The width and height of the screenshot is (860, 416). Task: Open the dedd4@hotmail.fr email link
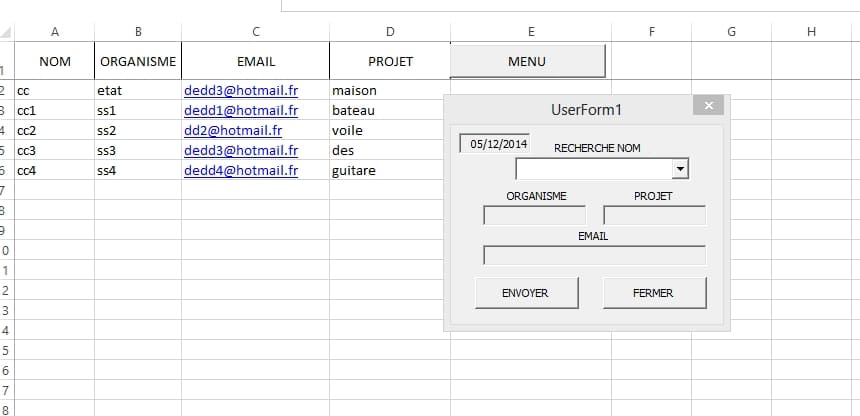coord(241,170)
